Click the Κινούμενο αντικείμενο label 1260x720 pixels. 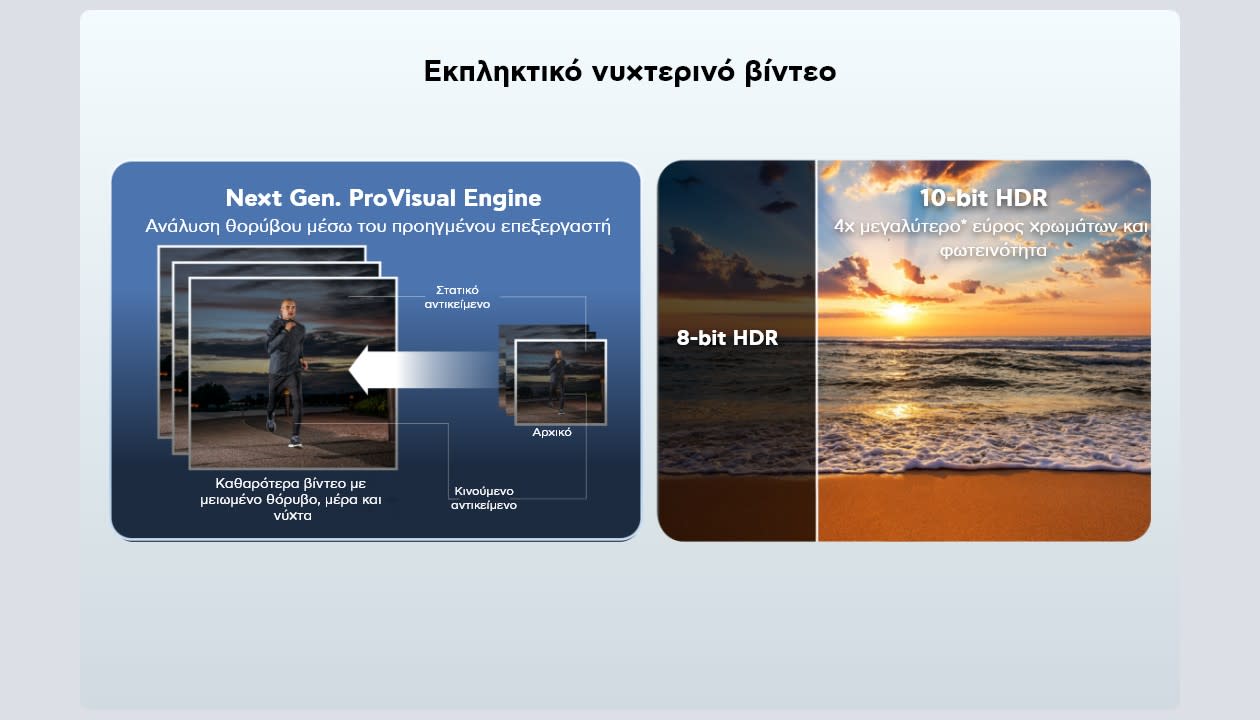tap(483, 498)
